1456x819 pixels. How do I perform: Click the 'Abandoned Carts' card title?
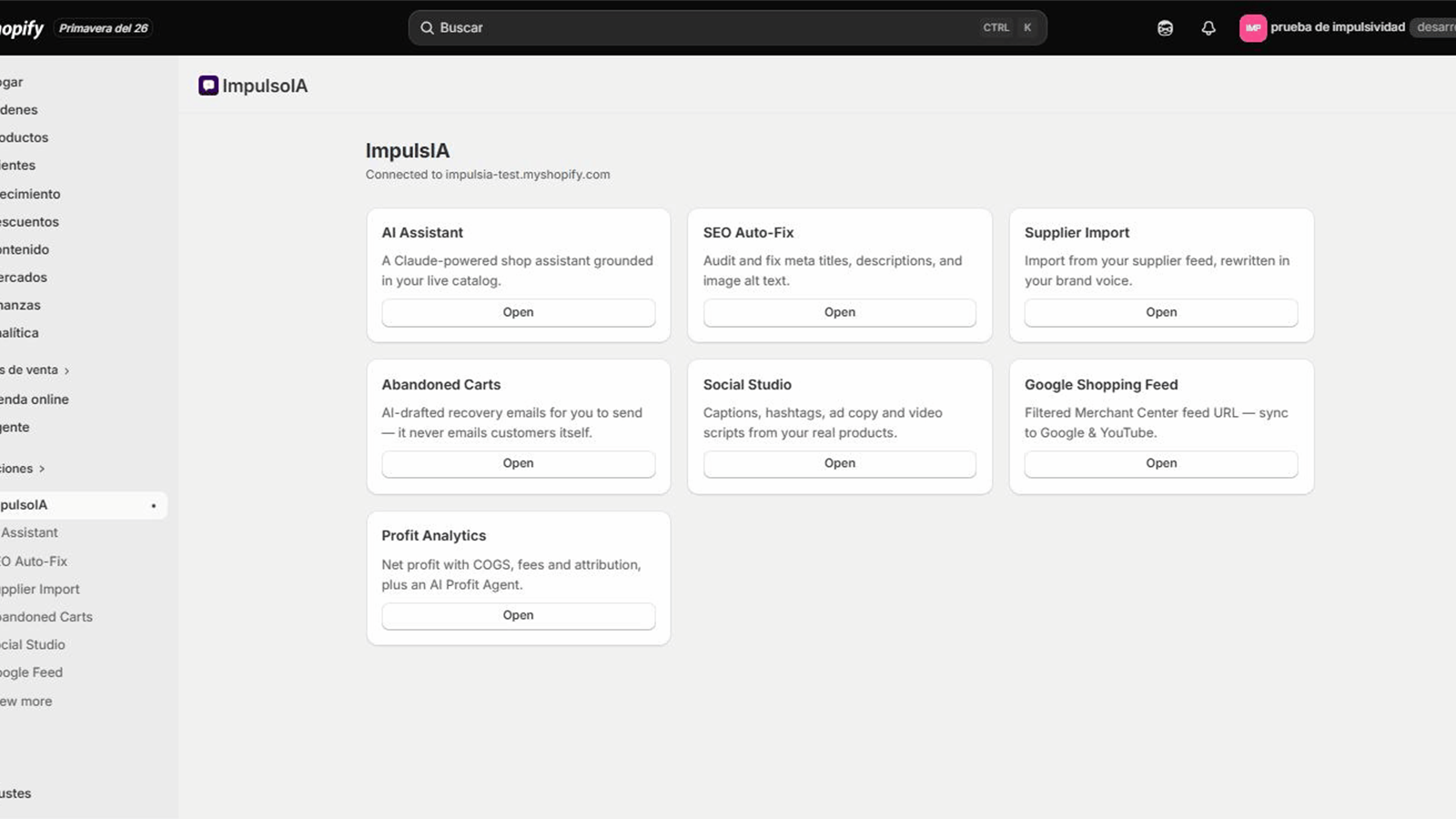441,385
